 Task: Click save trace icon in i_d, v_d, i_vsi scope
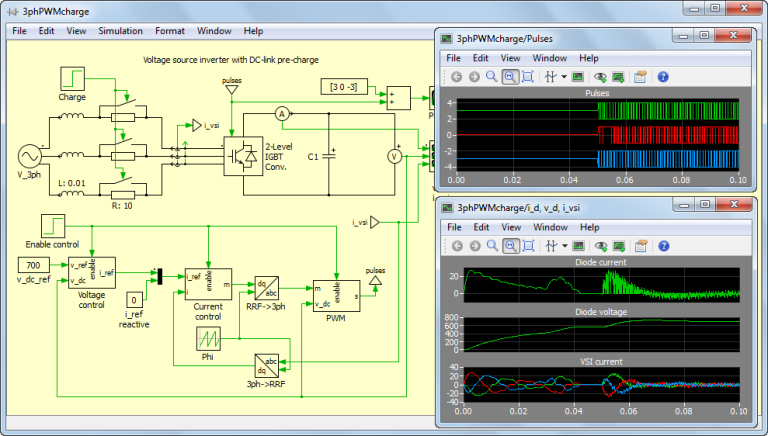pyautogui.click(x=619, y=245)
